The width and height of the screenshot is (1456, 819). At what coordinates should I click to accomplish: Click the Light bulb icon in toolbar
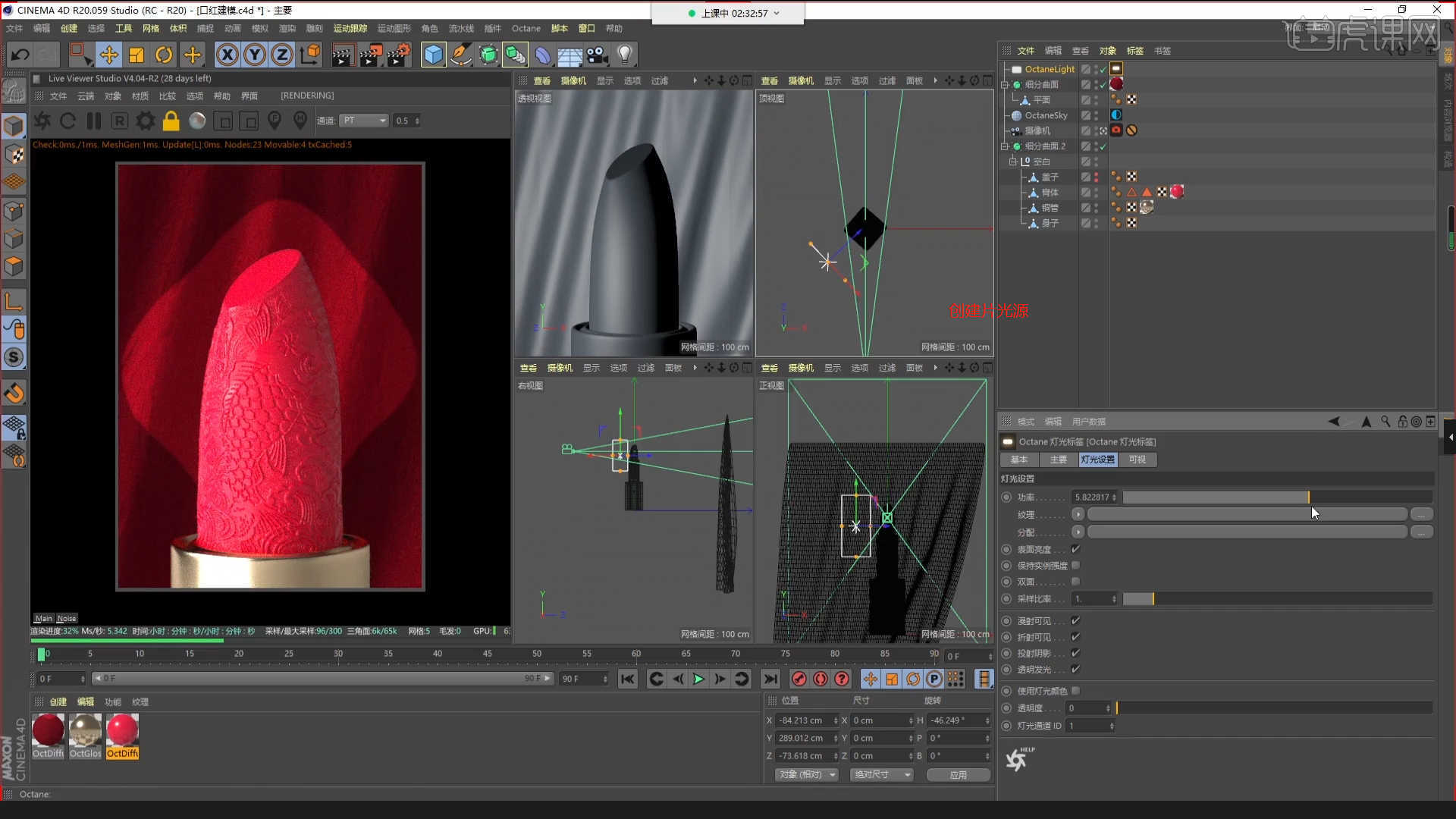(x=625, y=55)
